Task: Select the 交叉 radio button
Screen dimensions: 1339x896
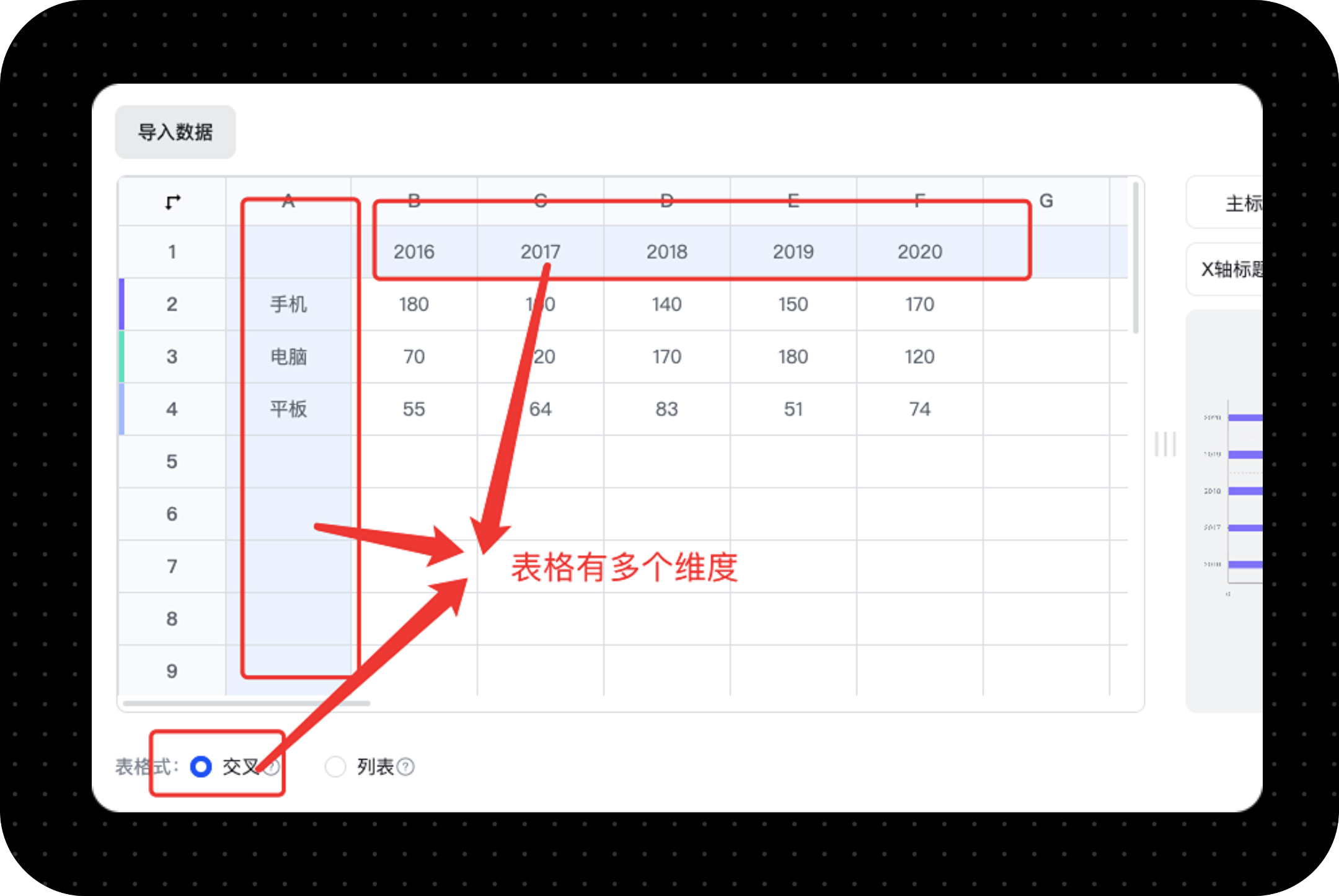Action: (199, 766)
